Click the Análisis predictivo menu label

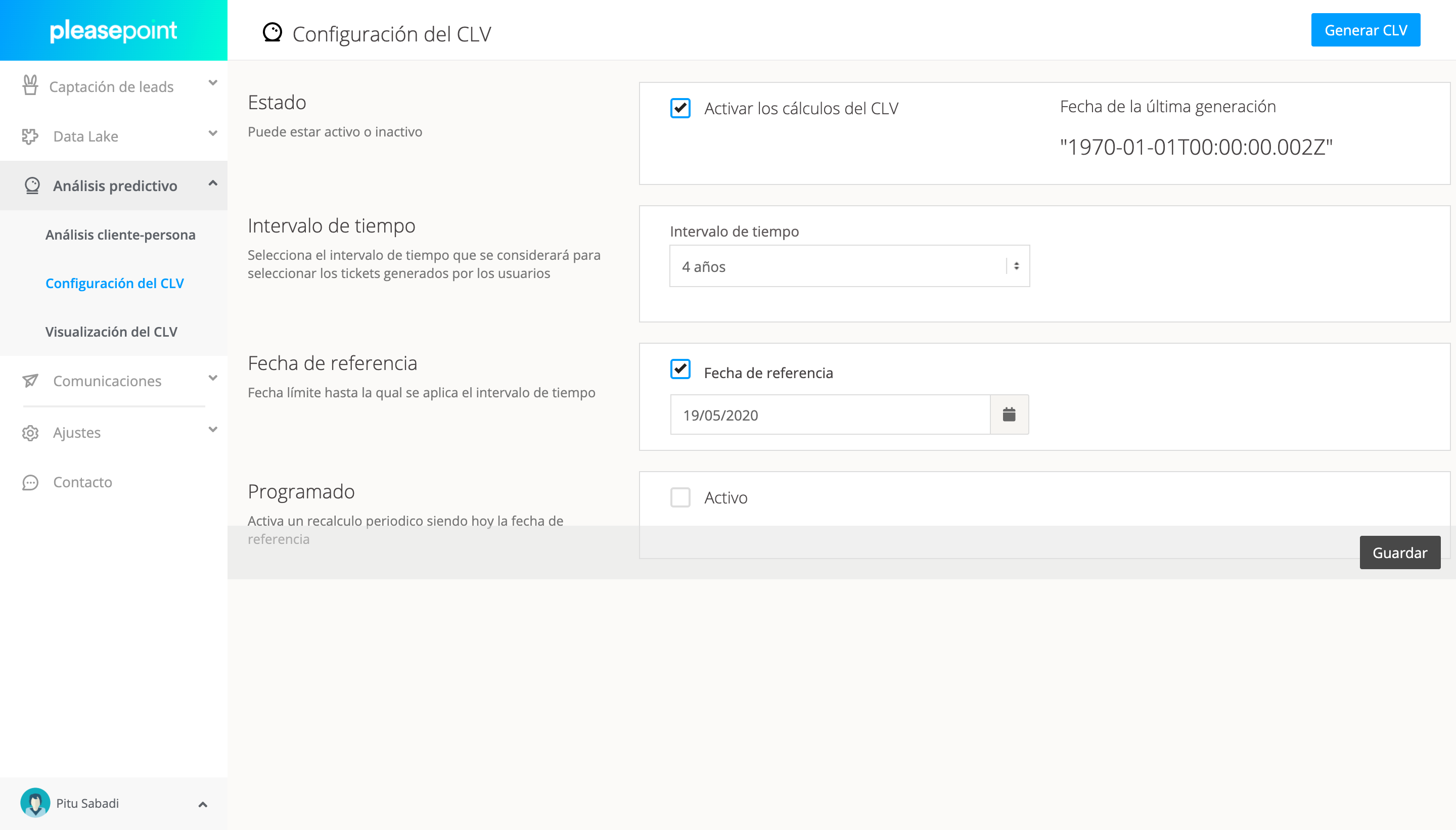[x=115, y=186]
